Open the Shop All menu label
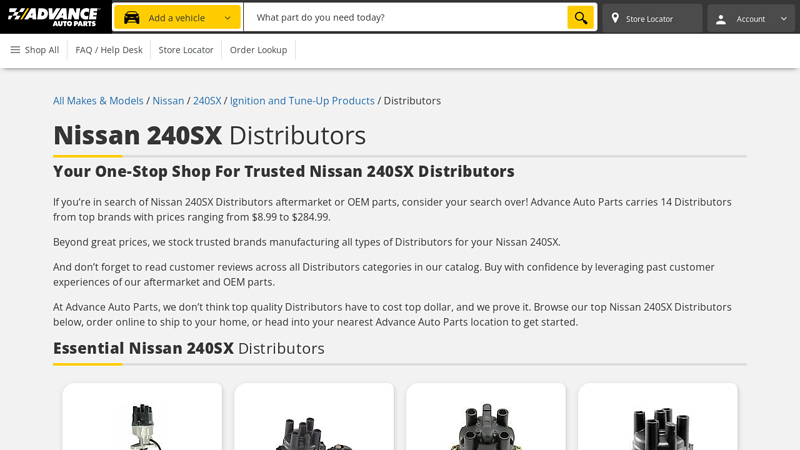The width and height of the screenshot is (800, 450). pyautogui.click(x=42, y=50)
